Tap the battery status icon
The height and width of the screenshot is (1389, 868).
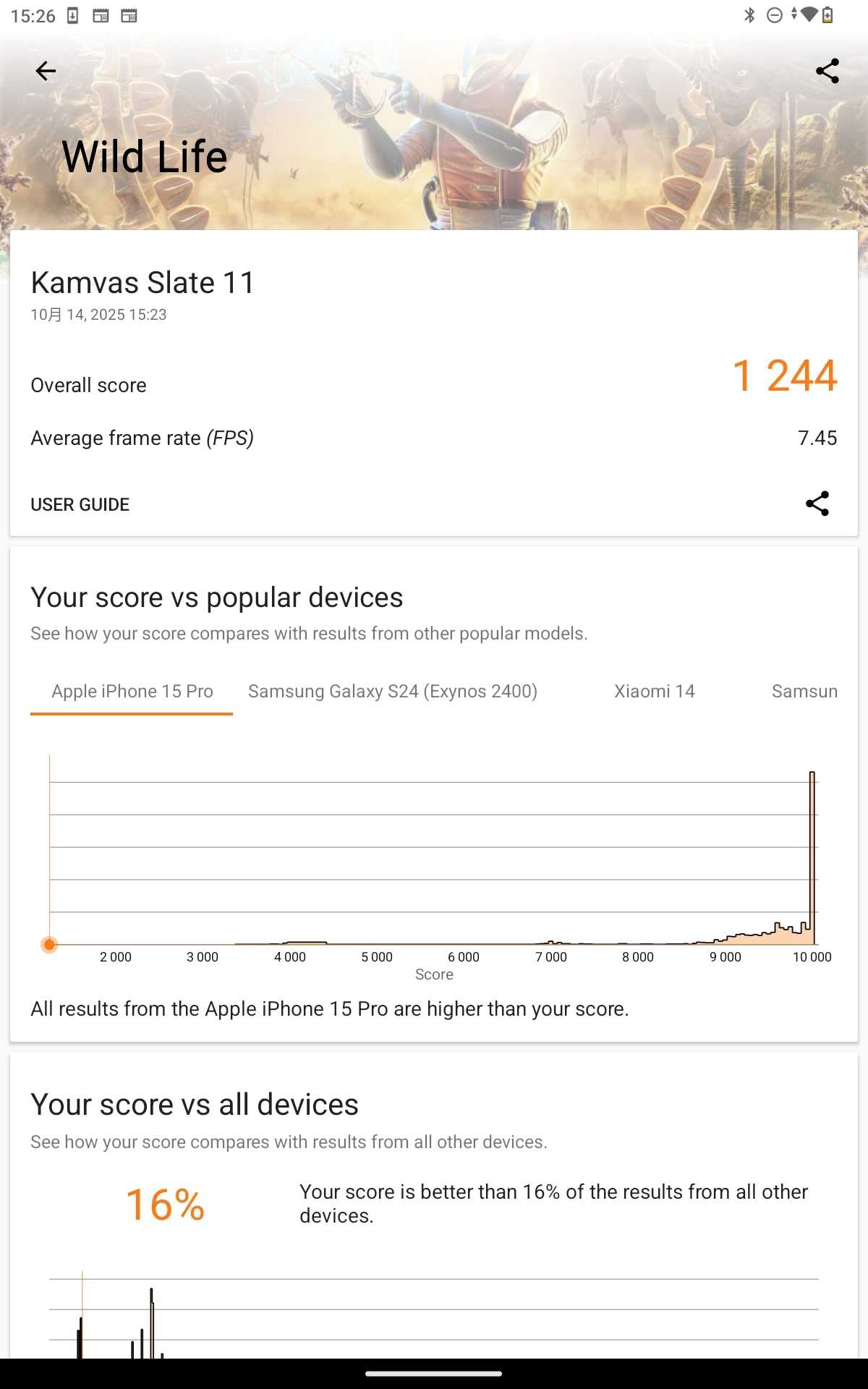pyautogui.click(x=827, y=15)
